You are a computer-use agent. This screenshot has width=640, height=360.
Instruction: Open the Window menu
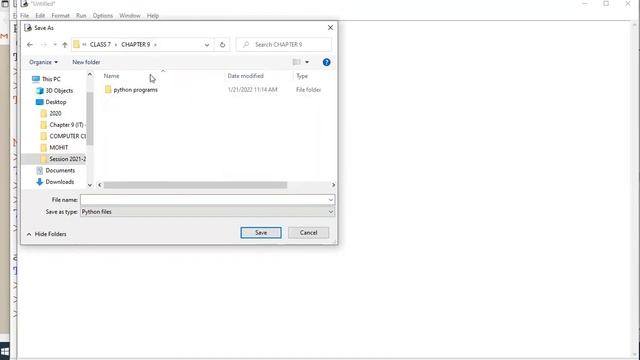(x=130, y=16)
